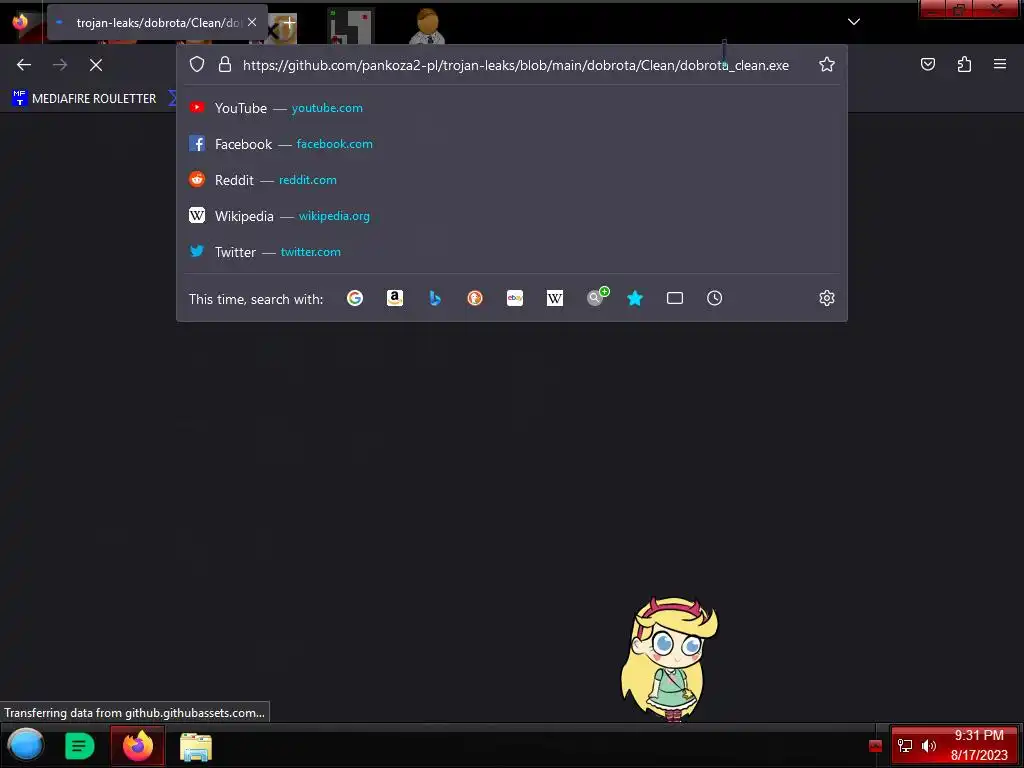This screenshot has width=1024, height=768.
Task: Open tracking protection shield icon
Action: 197,64
